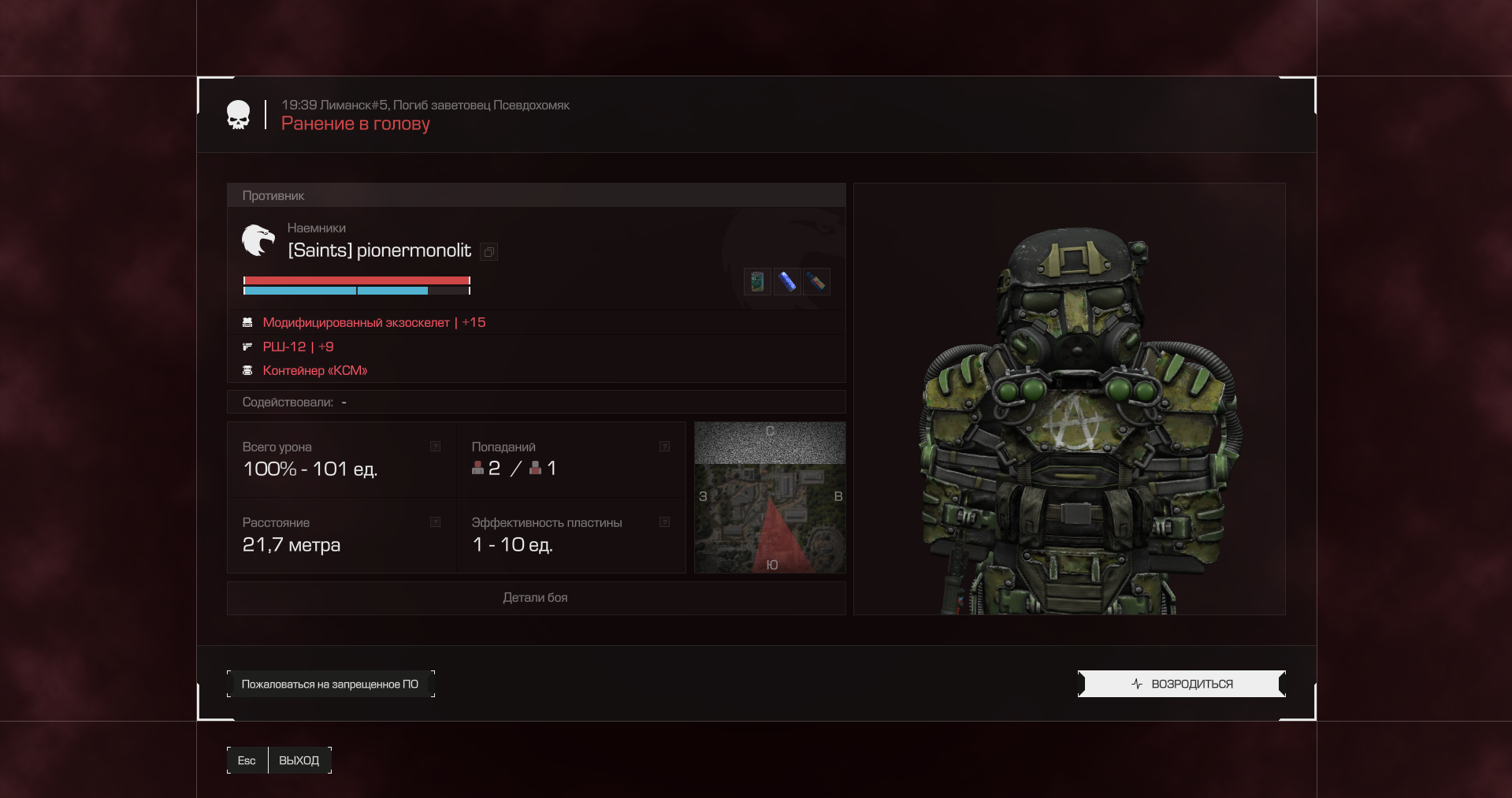Screen dimensions: 1512x798
Task: Click the ВЫХОД exit button
Action: click(299, 760)
